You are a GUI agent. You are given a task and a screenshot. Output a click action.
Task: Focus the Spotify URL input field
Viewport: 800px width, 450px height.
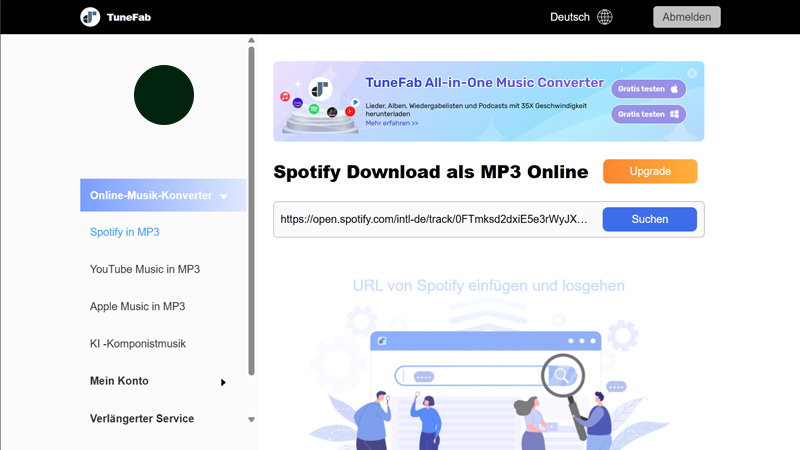pos(436,219)
